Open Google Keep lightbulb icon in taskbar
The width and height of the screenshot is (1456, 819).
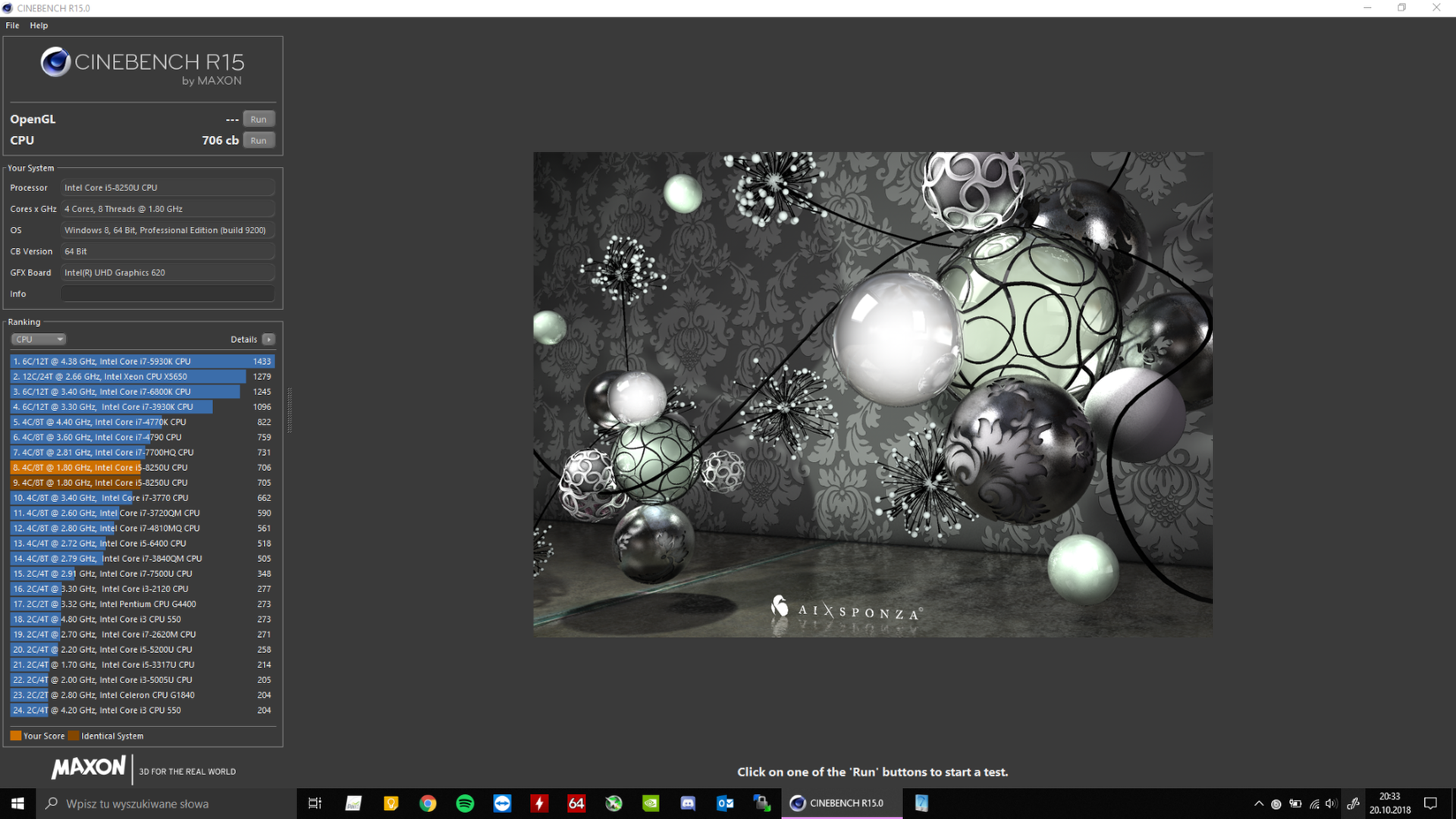click(391, 803)
